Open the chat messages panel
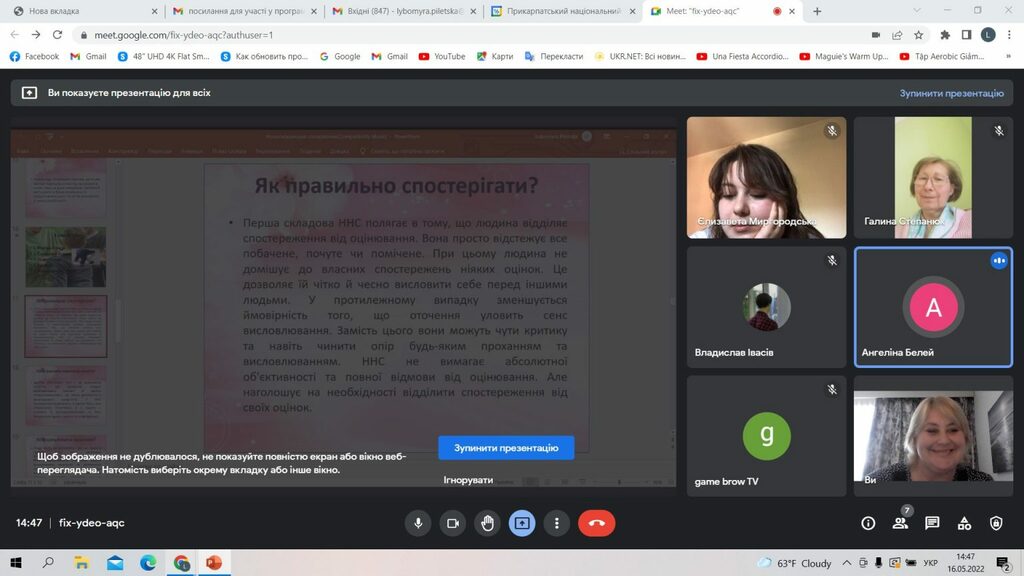Viewport: 1024px width, 576px height. (932, 523)
